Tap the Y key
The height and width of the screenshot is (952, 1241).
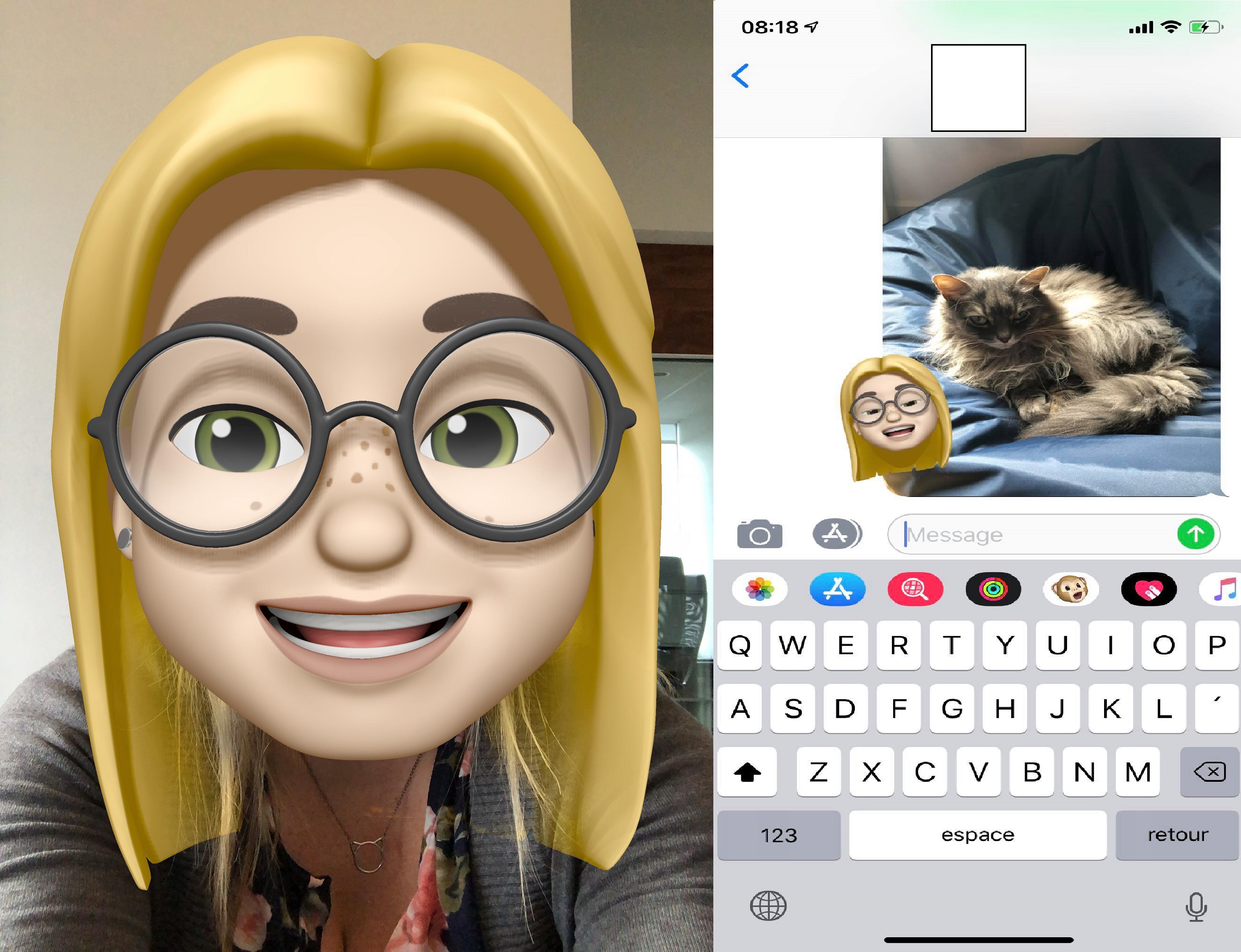point(1005,645)
